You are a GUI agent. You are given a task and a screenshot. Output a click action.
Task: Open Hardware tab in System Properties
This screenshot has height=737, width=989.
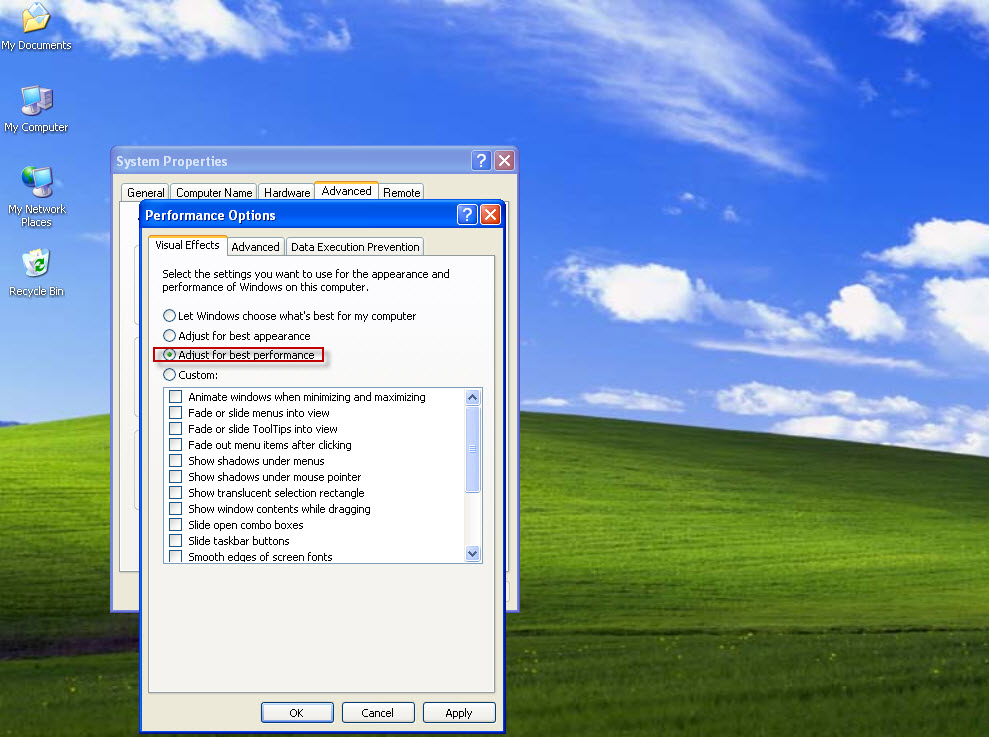[287, 192]
